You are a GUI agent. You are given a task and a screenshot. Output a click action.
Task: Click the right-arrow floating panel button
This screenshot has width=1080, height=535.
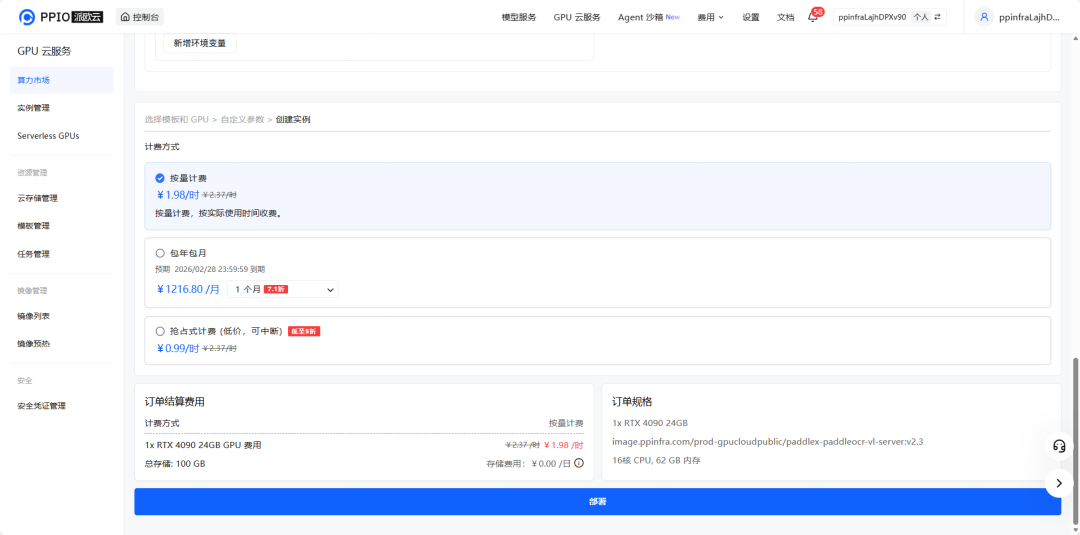click(1059, 483)
